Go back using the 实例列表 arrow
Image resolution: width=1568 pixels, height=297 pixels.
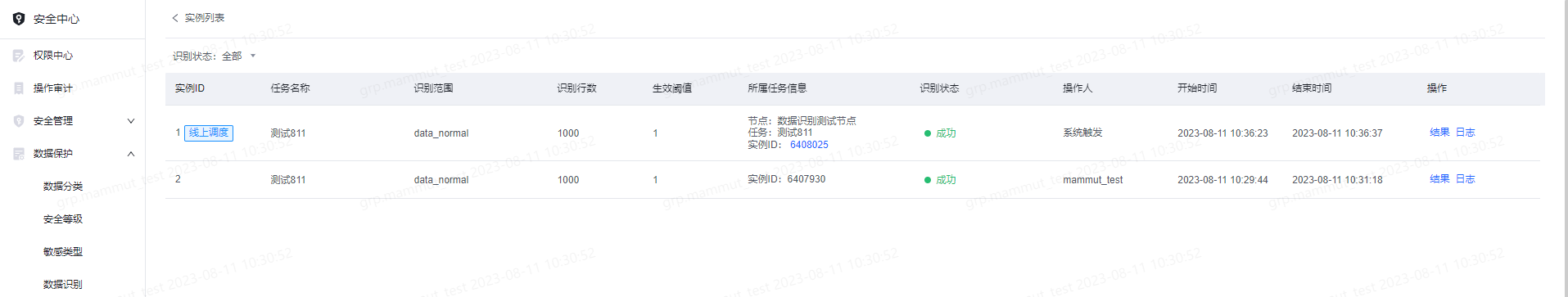174,18
